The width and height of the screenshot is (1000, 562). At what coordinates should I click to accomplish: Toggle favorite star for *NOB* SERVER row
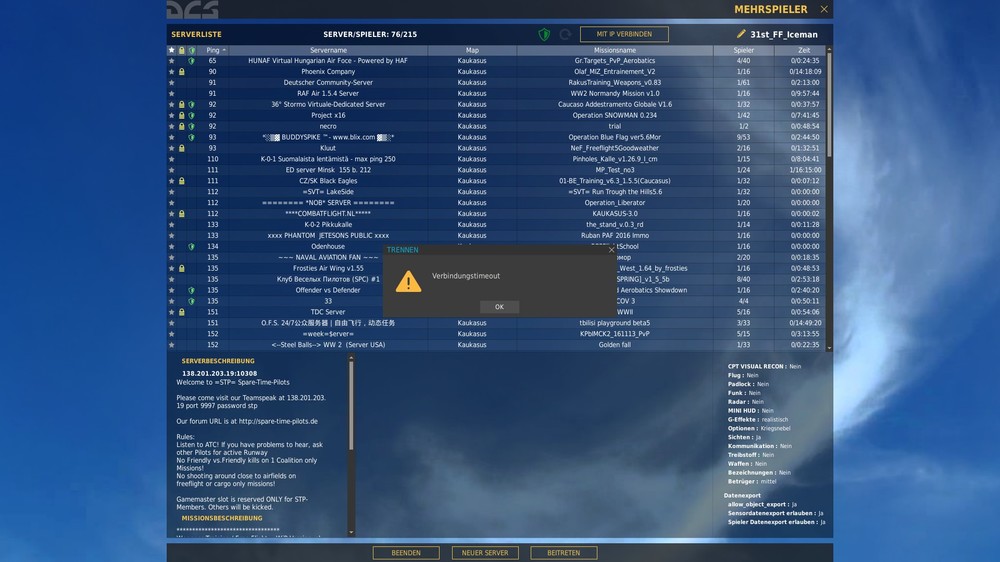172,203
